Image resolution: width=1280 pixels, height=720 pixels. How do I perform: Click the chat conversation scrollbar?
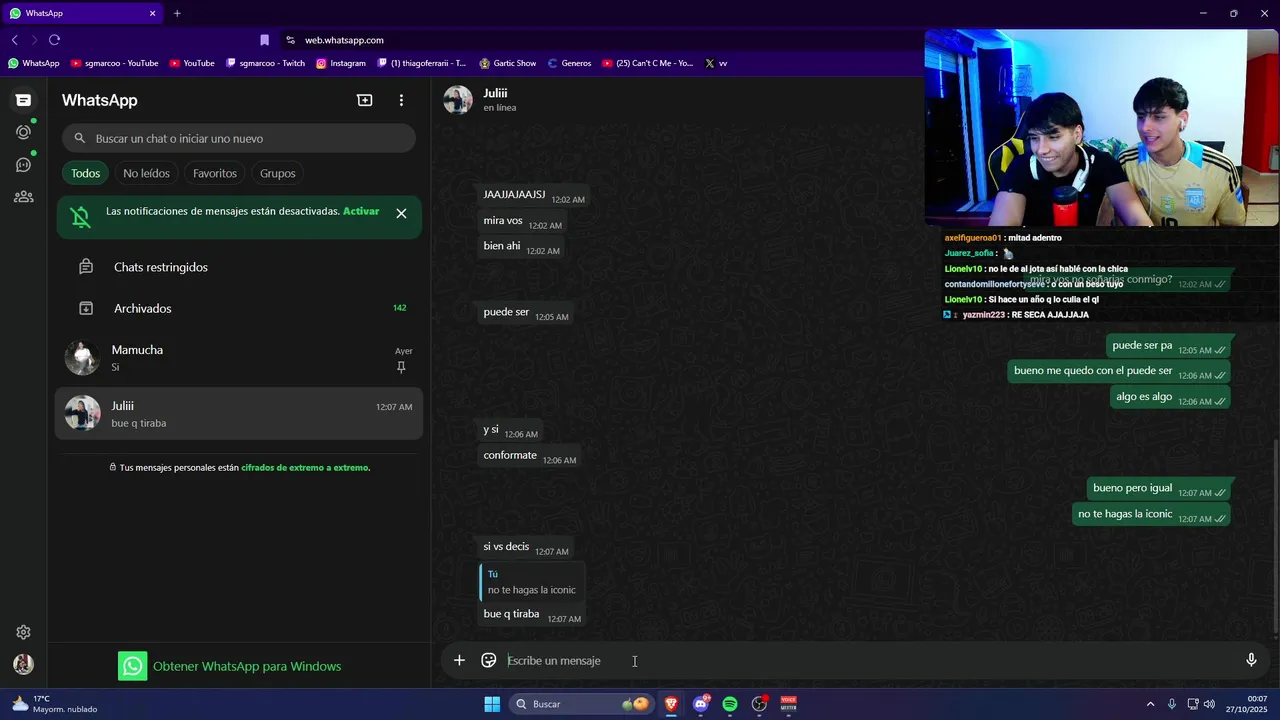pos(1275,537)
